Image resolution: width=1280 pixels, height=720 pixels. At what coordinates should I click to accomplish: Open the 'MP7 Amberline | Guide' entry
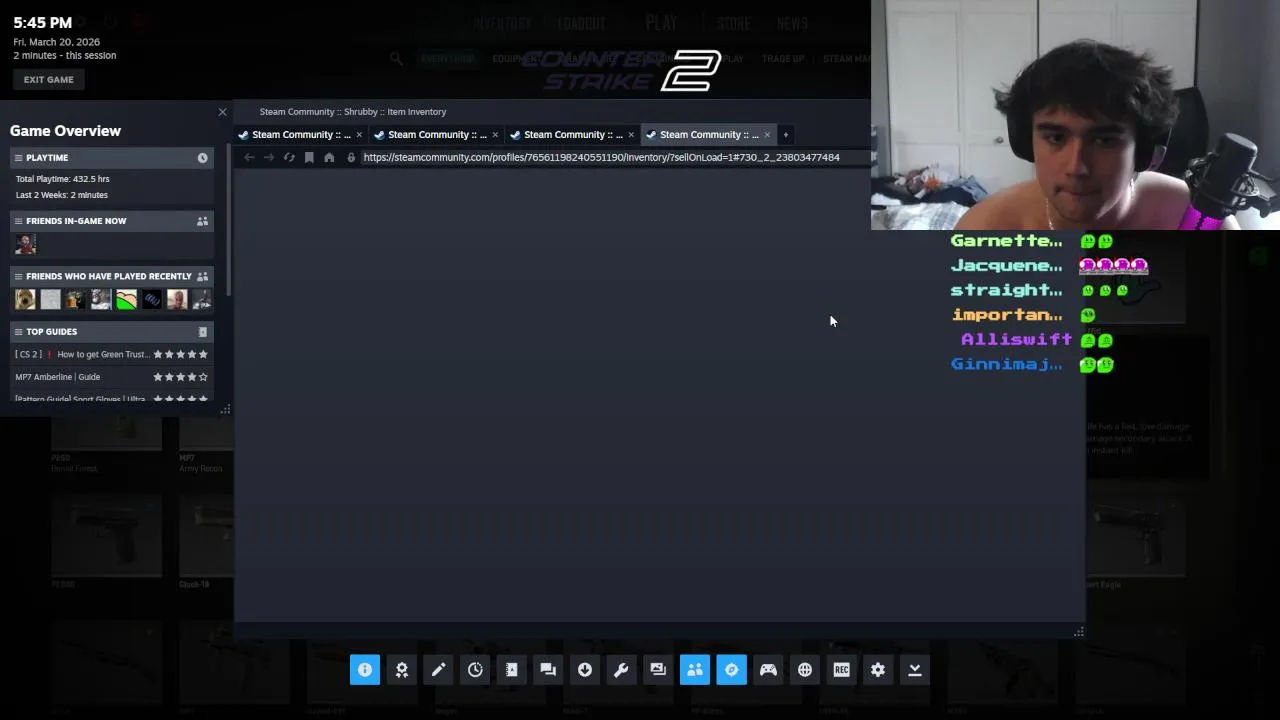point(58,377)
